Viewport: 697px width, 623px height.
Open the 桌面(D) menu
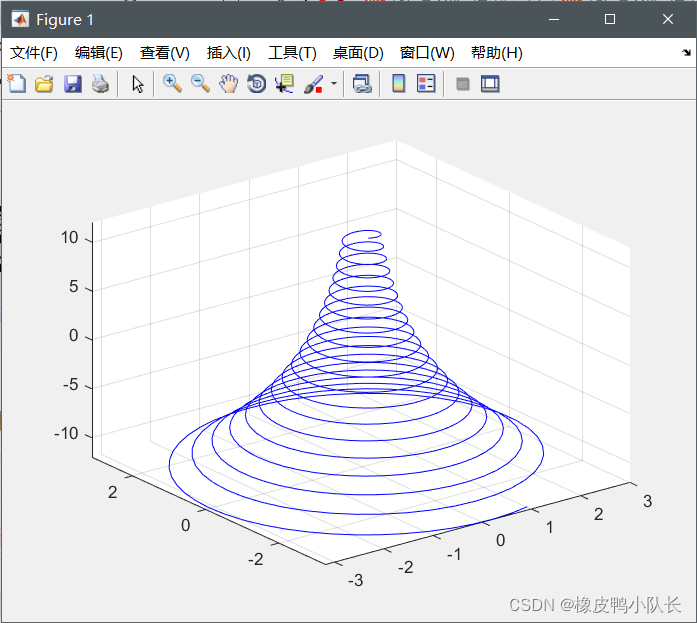(358, 53)
